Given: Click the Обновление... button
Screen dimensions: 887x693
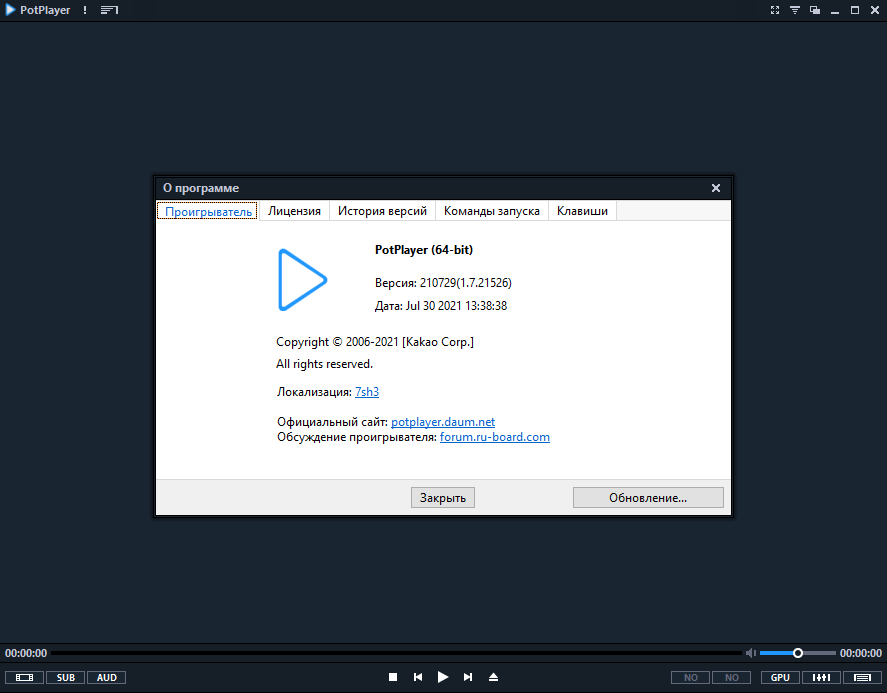Looking at the screenshot, I should point(648,498).
